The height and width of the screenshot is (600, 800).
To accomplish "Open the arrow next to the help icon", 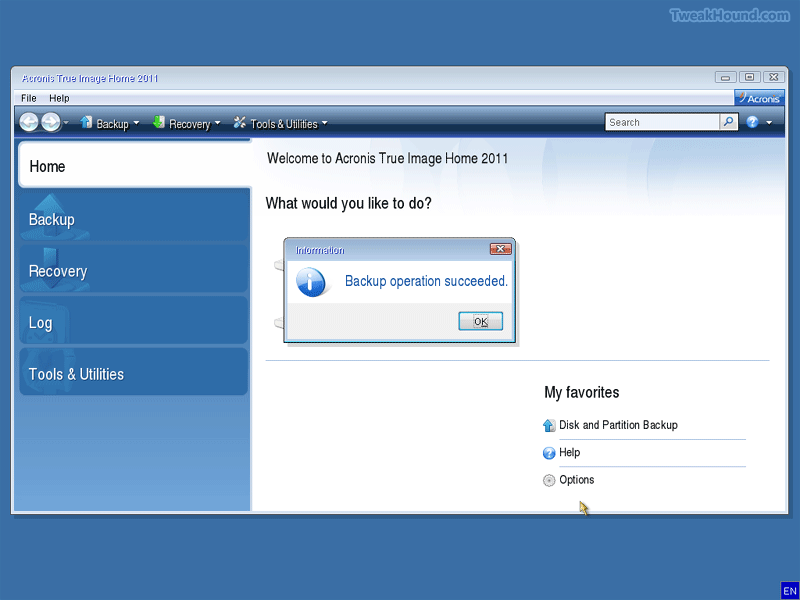I will click(769, 123).
